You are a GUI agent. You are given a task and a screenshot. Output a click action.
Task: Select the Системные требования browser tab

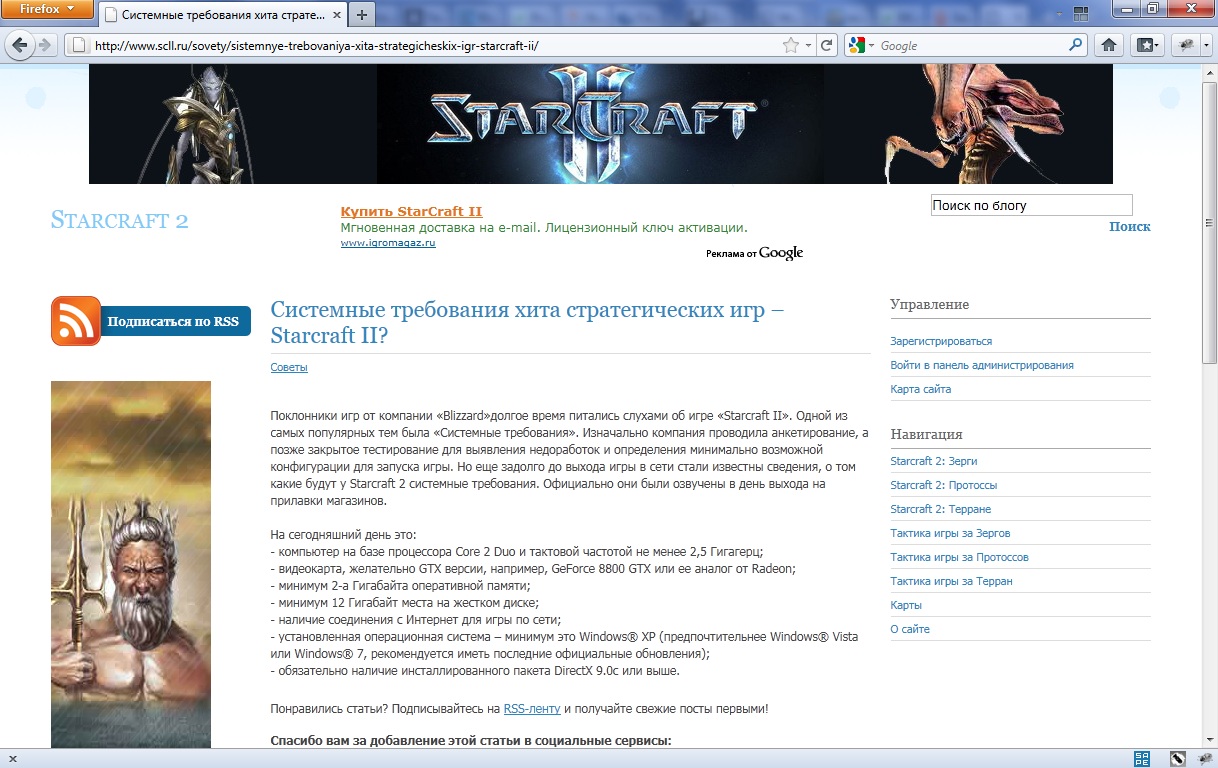(x=222, y=15)
